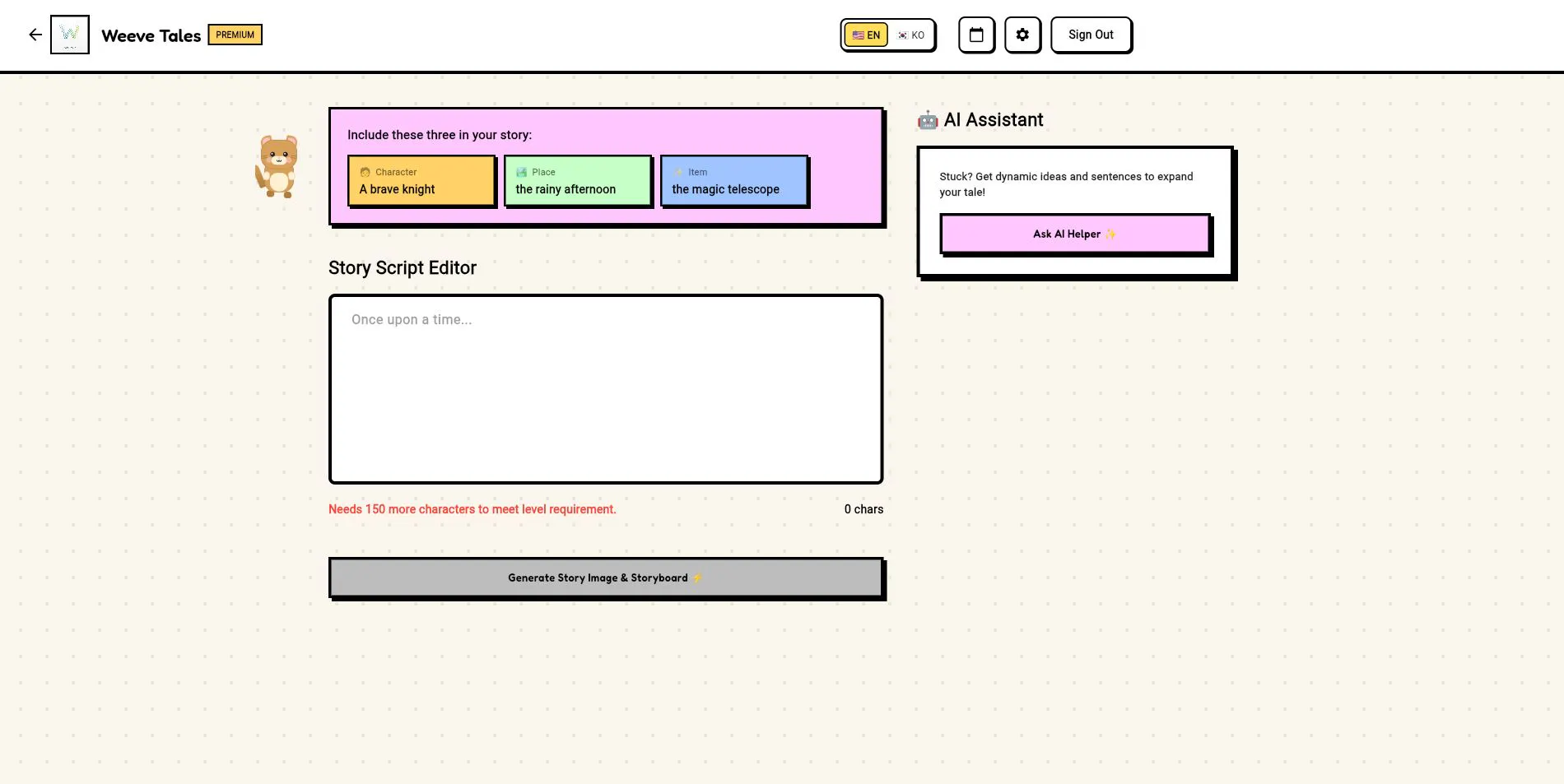This screenshot has width=1564, height=784.
Task: Open the calendar icon button
Action: click(976, 35)
